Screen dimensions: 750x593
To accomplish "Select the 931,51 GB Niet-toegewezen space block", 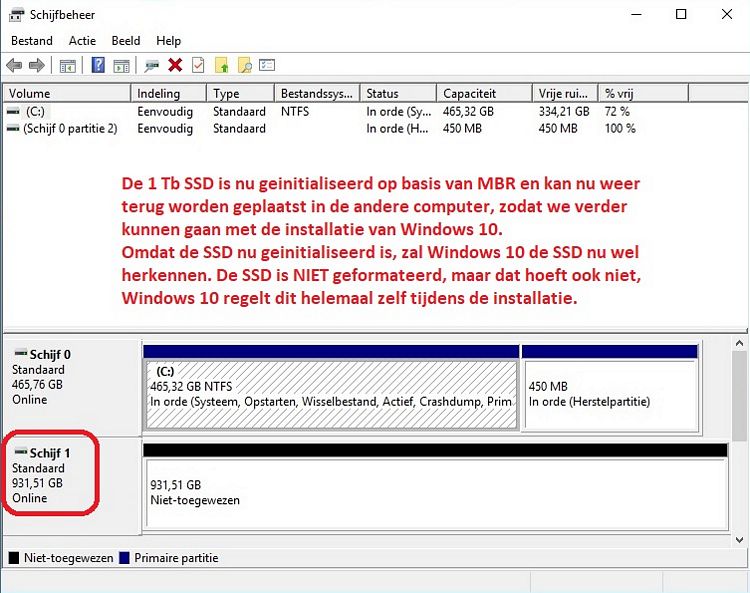I will click(436, 487).
